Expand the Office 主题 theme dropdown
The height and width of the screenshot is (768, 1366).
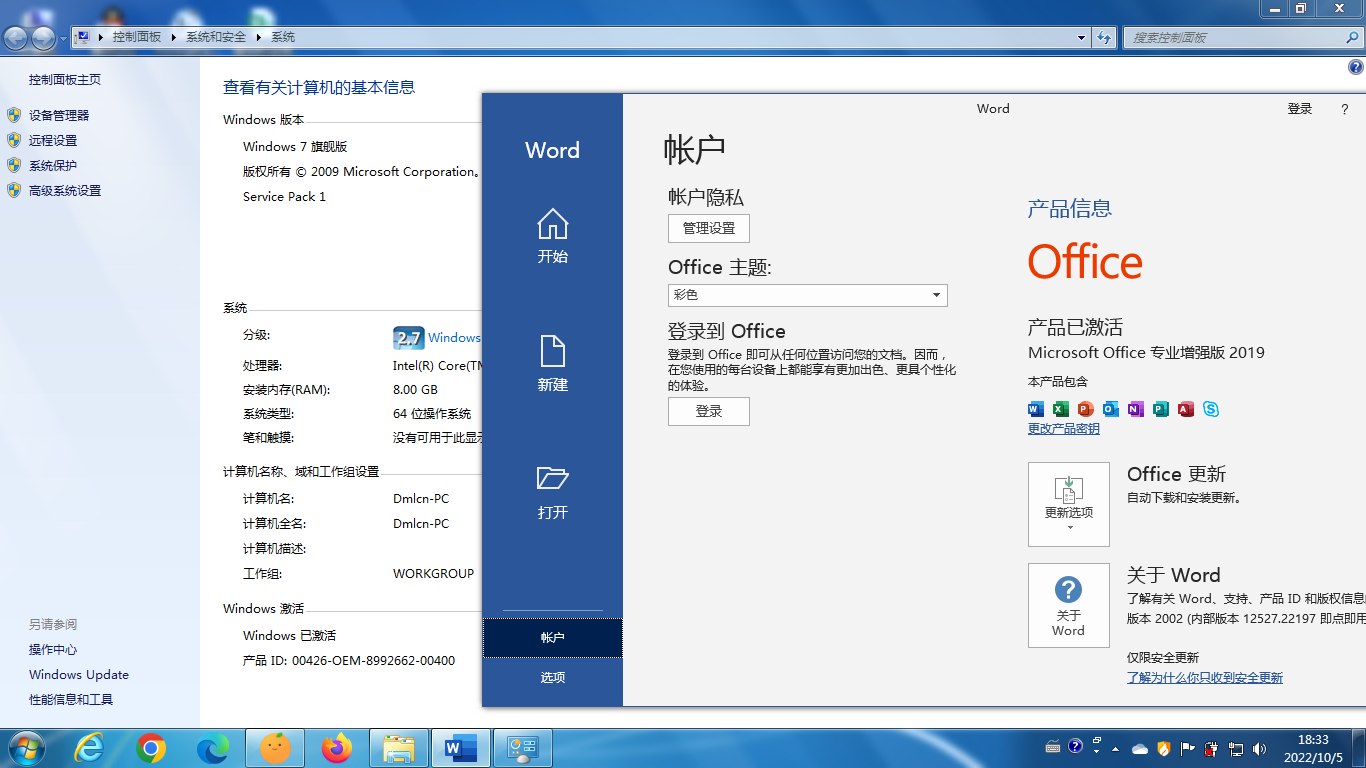pyautogui.click(x=936, y=295)
